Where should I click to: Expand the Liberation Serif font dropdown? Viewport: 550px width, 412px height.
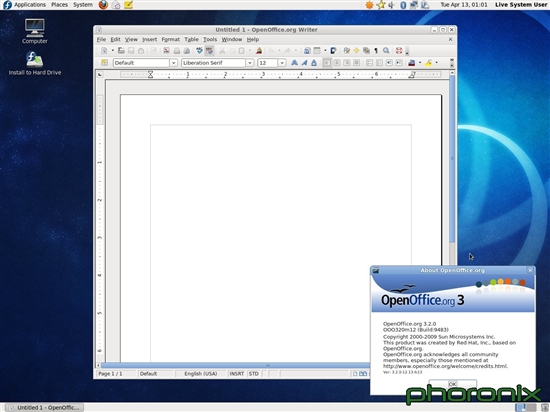click(249, 63)
